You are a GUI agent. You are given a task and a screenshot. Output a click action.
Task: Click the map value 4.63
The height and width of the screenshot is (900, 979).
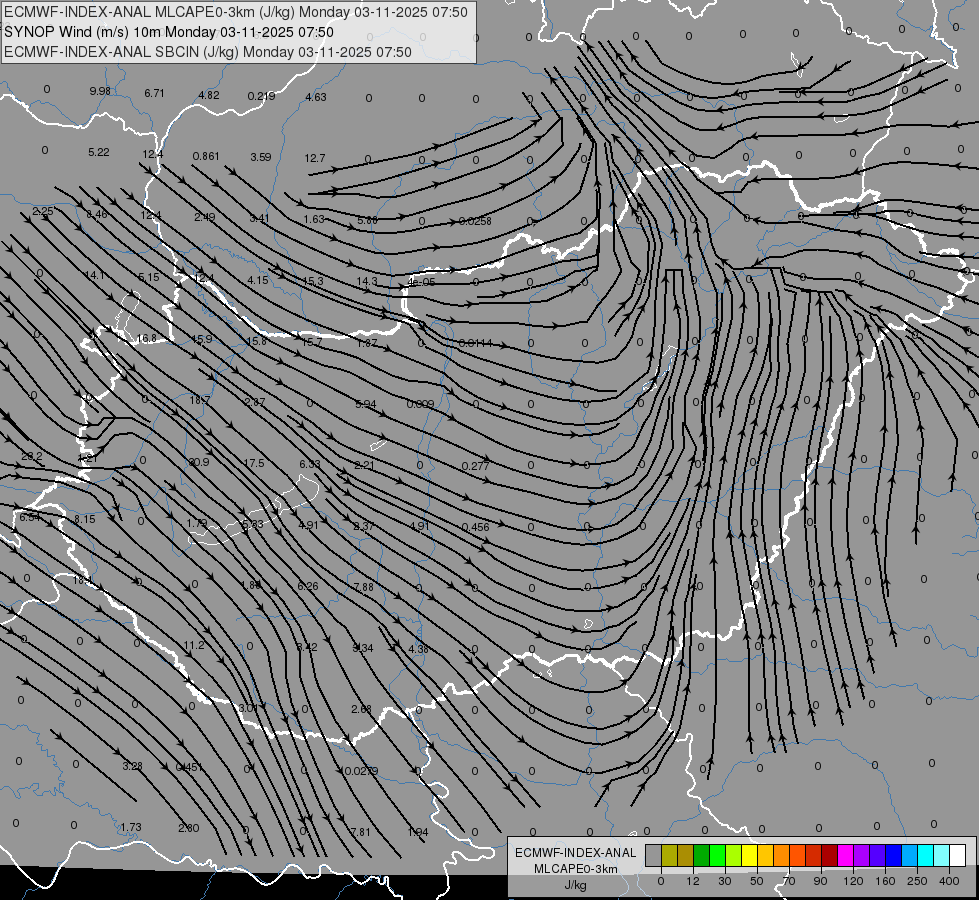316,97
